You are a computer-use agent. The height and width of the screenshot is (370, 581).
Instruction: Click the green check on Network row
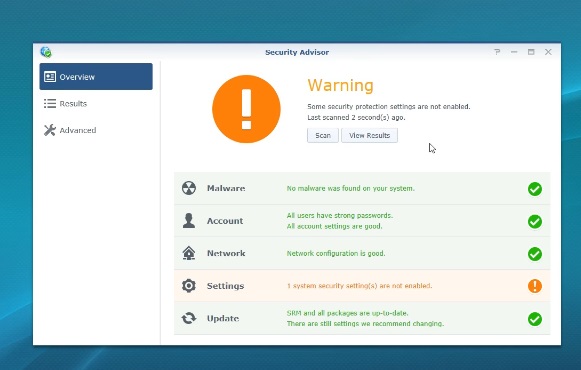[535, 254]
